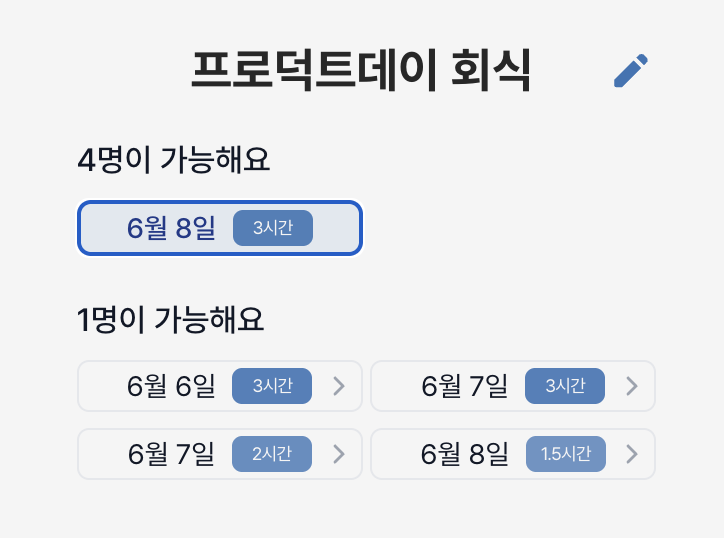Expand chevron on 6월 7일 3시간 card
This screenshot has height=538, width=724.
632,386
